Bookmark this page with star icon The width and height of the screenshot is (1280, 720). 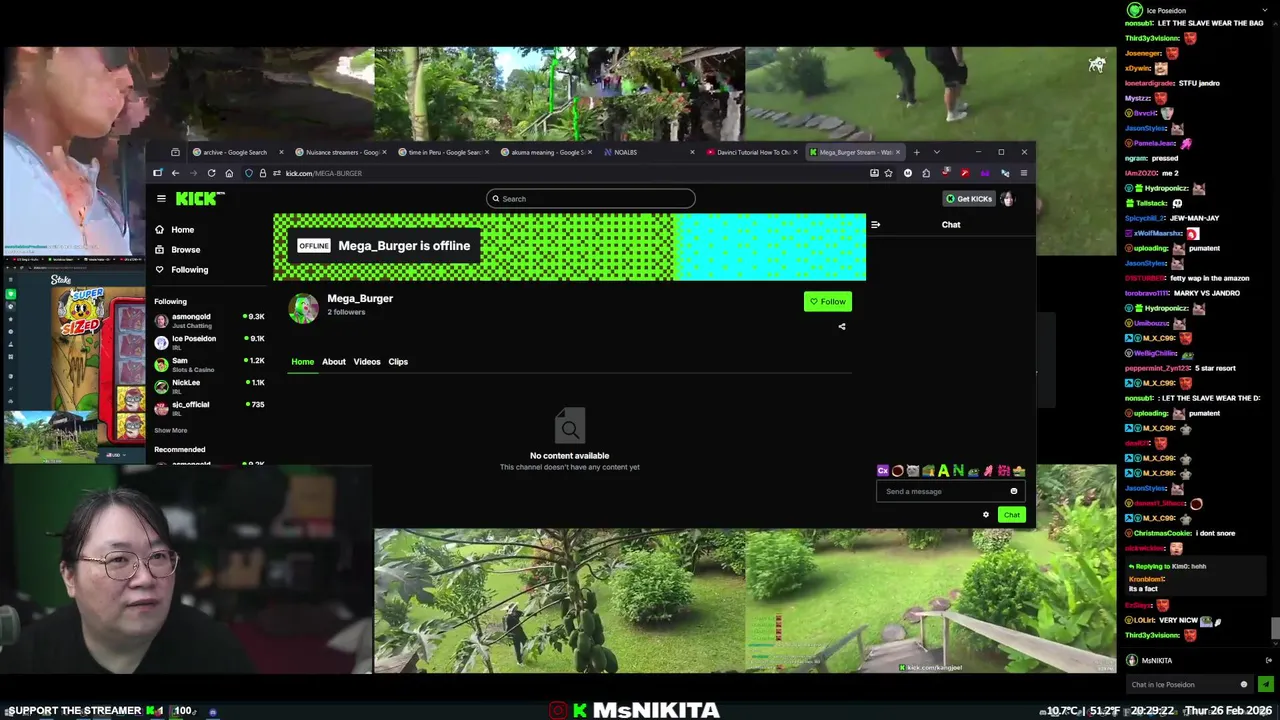click(x=888, y=173)
